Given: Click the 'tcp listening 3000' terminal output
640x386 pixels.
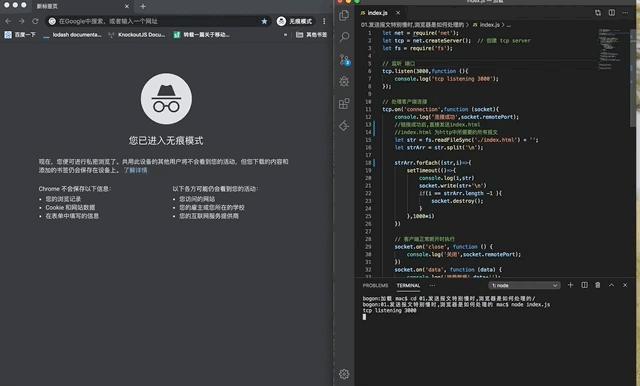Looking at the screenshot, I should (x=389, y=311).
